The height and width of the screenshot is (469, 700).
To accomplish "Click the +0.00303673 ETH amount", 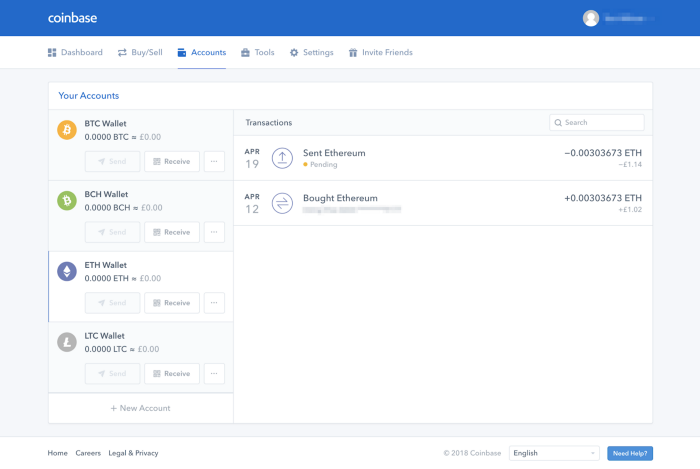I will pyautogui.click(x=603, y=198).
